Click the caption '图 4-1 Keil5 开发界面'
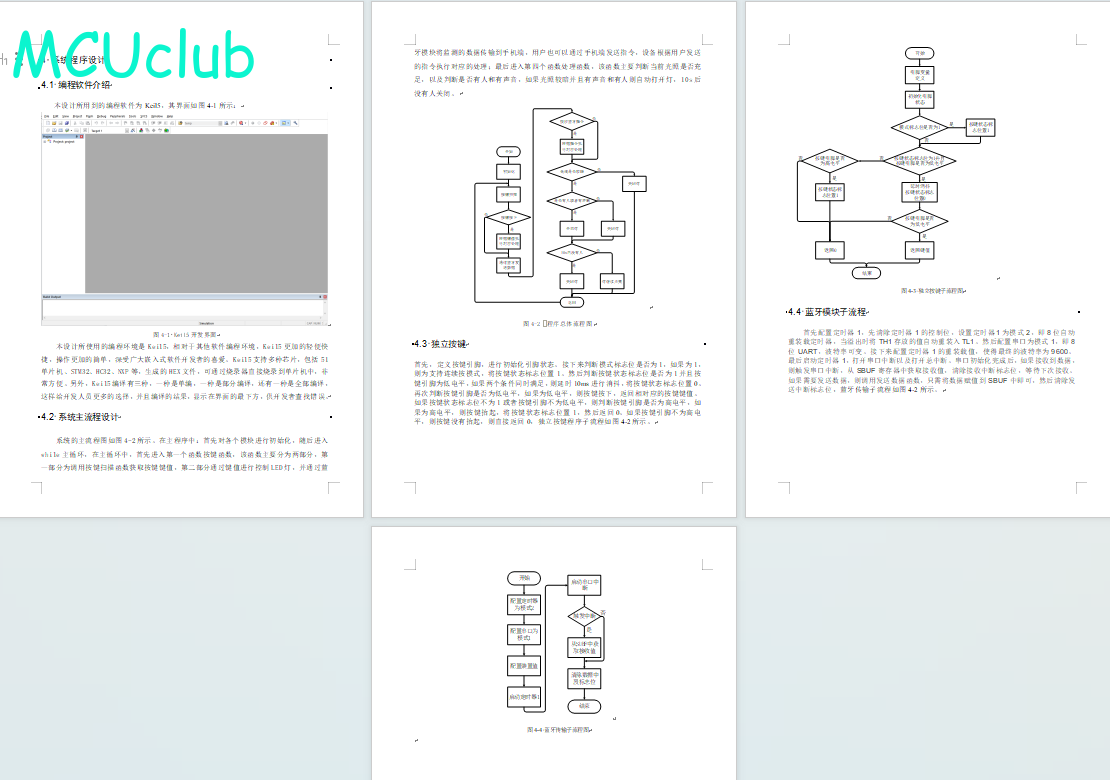Viewport: 1110px width, 780px height. click(x=187, y=335)
